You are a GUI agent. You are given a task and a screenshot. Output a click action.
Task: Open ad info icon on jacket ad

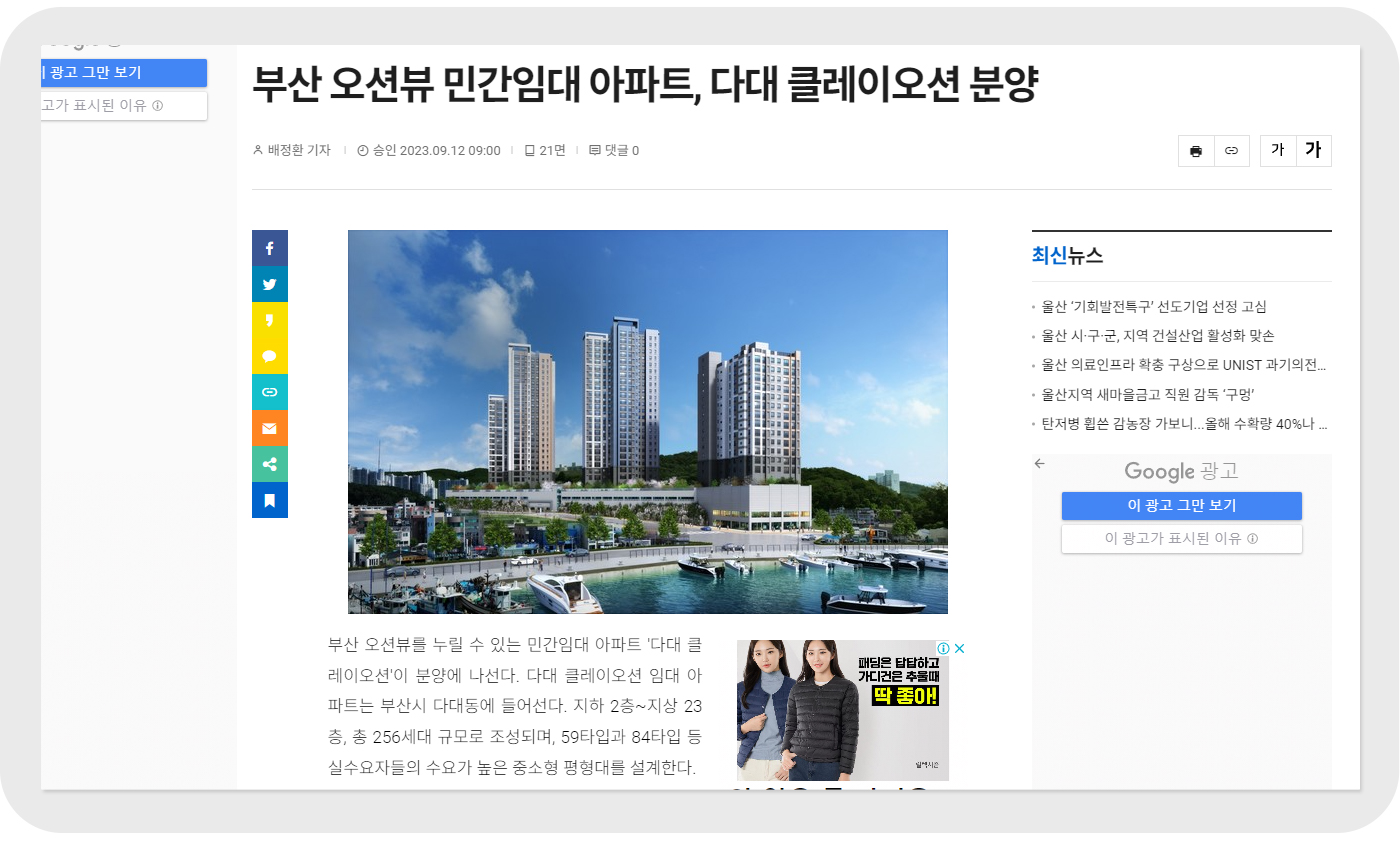pos(944,648)
